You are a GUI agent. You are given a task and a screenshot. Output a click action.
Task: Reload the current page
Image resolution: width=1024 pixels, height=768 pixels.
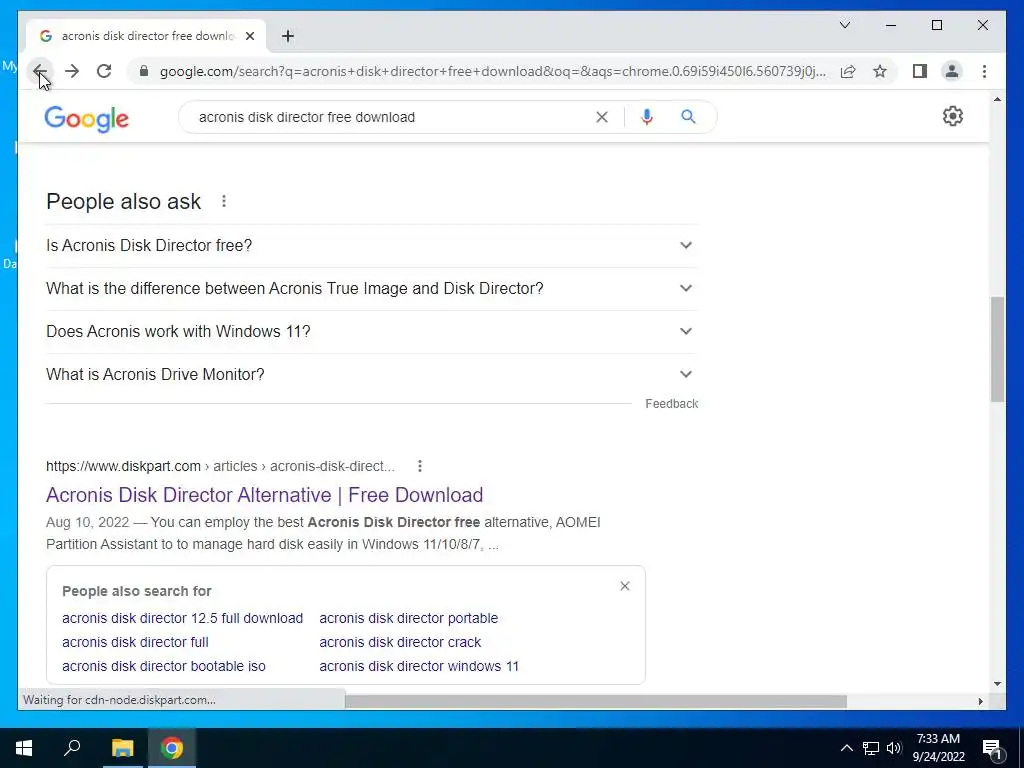[104, 71]
